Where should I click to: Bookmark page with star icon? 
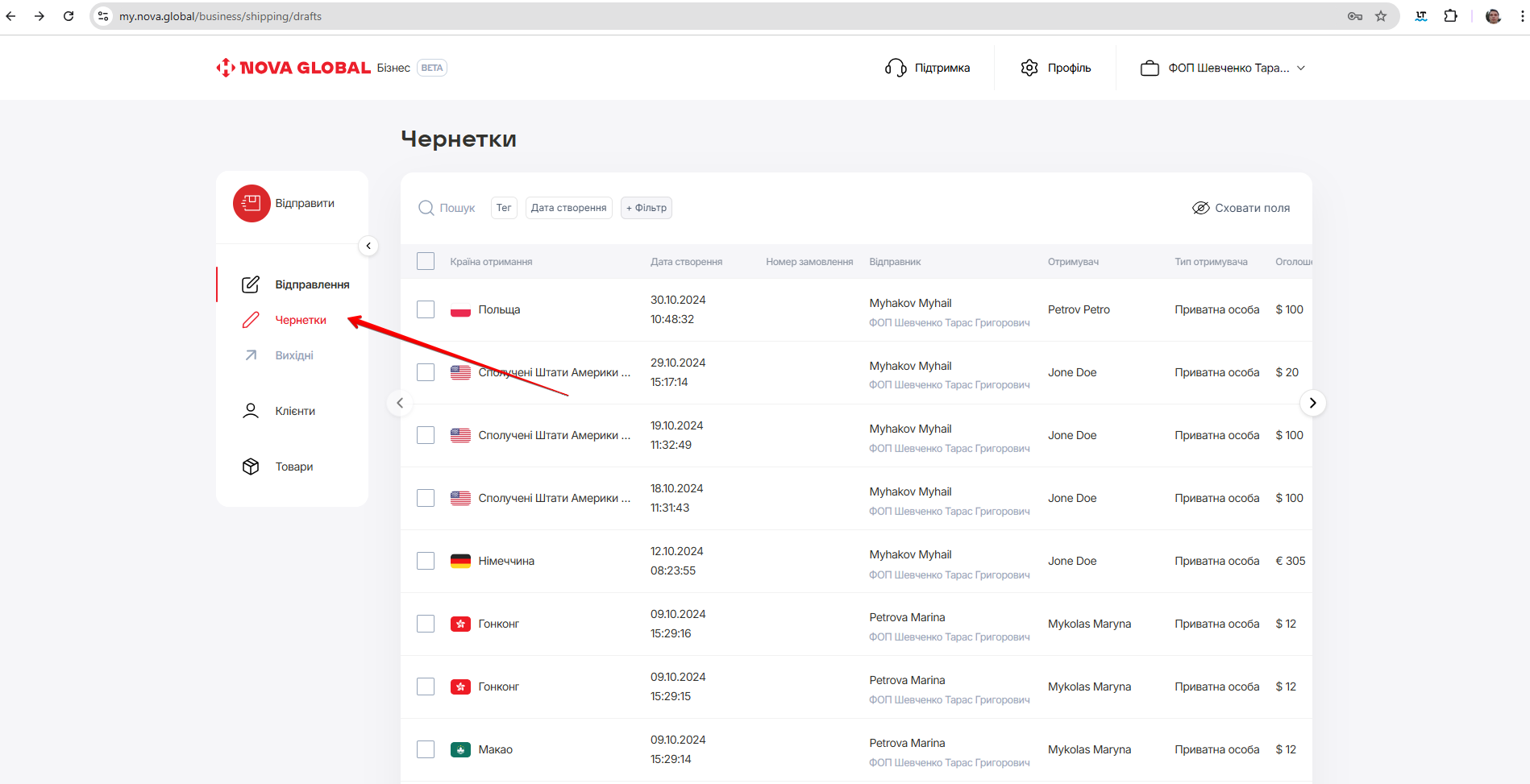tap(1381, 16)
